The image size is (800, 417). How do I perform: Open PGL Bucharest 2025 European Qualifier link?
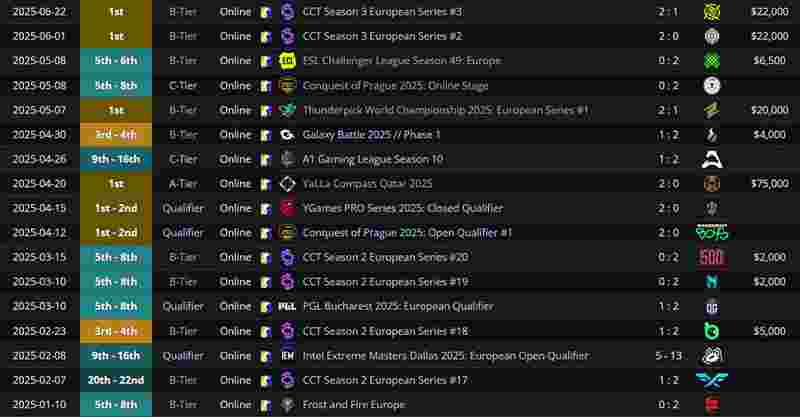[x=398, y=307]
